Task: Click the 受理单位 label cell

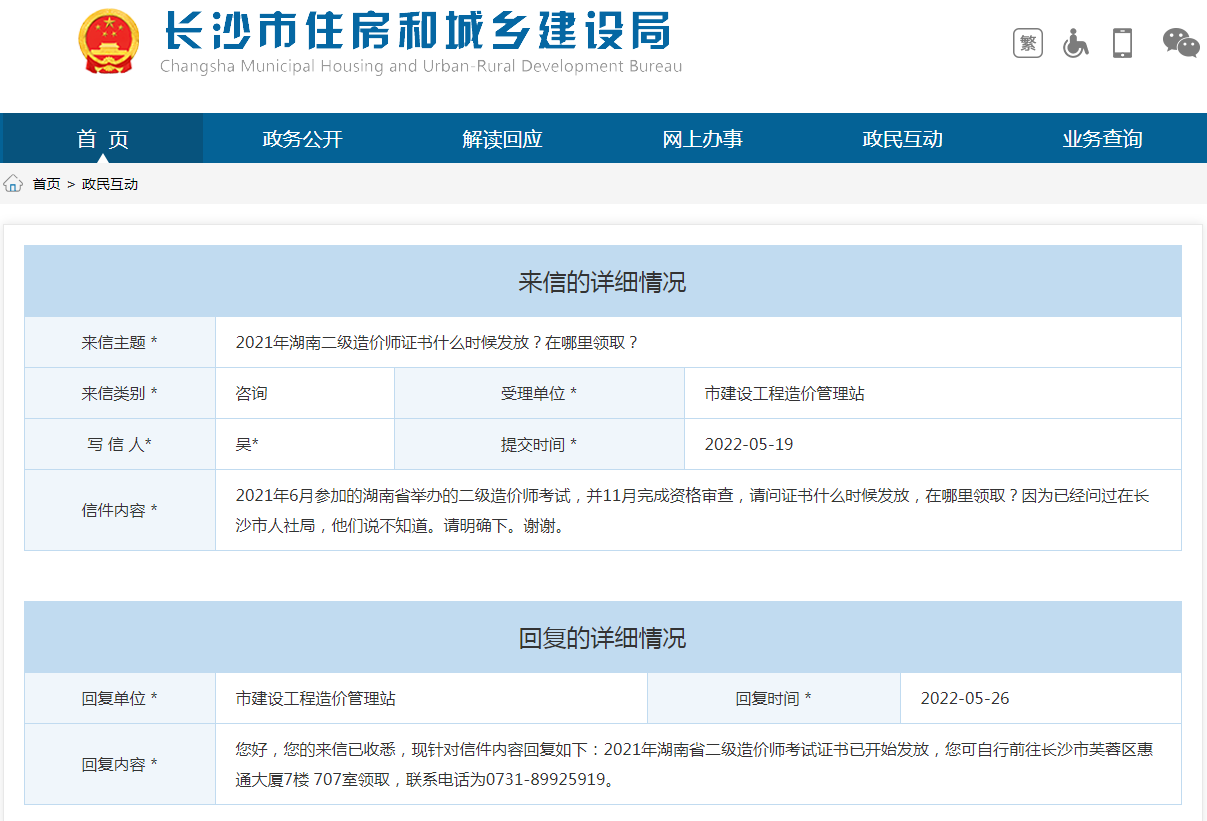Action: click(x=539, y=393)
